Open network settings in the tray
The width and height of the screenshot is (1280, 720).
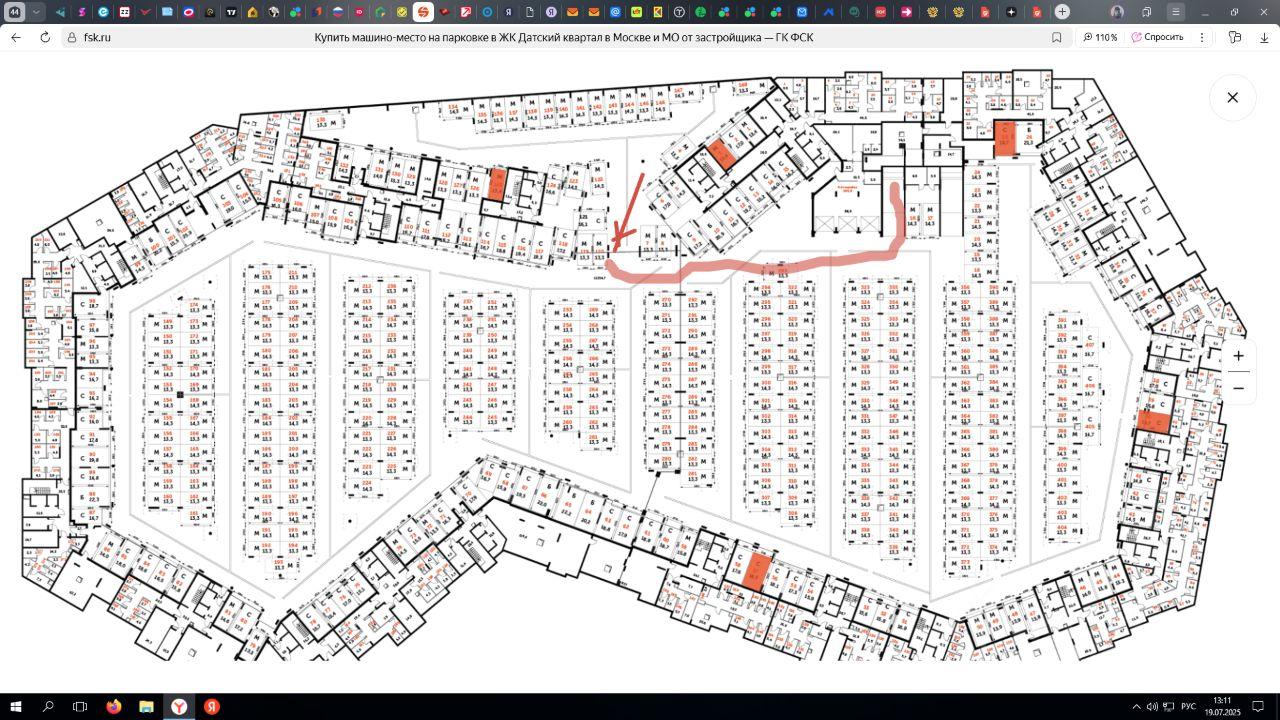pos(1168,706)
